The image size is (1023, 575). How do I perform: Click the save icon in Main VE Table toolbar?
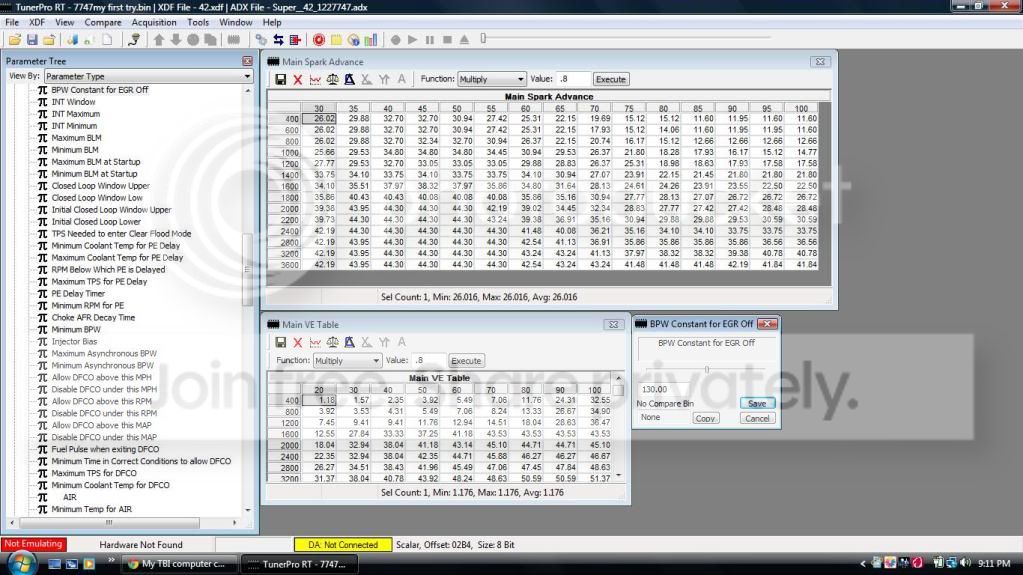coord(281,342)
